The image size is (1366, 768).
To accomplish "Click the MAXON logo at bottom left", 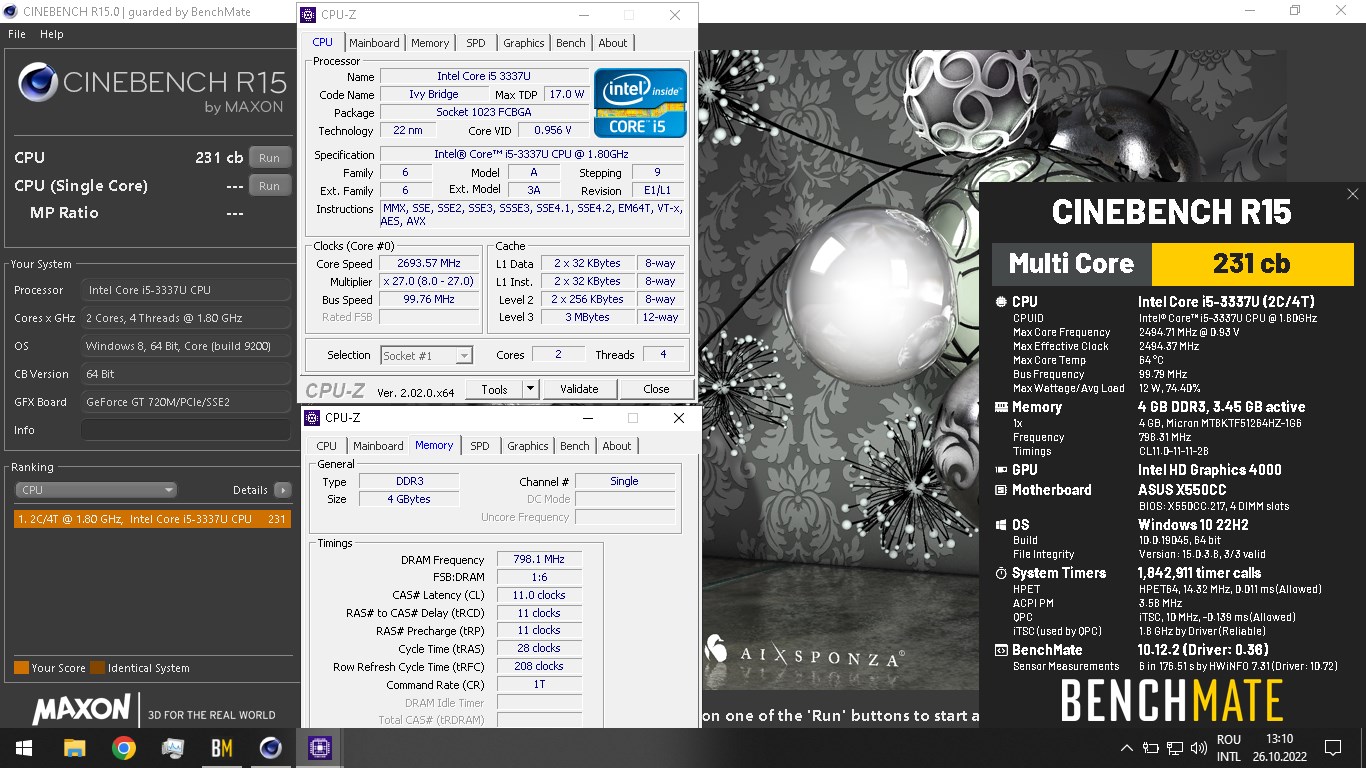I will point(82,710).
